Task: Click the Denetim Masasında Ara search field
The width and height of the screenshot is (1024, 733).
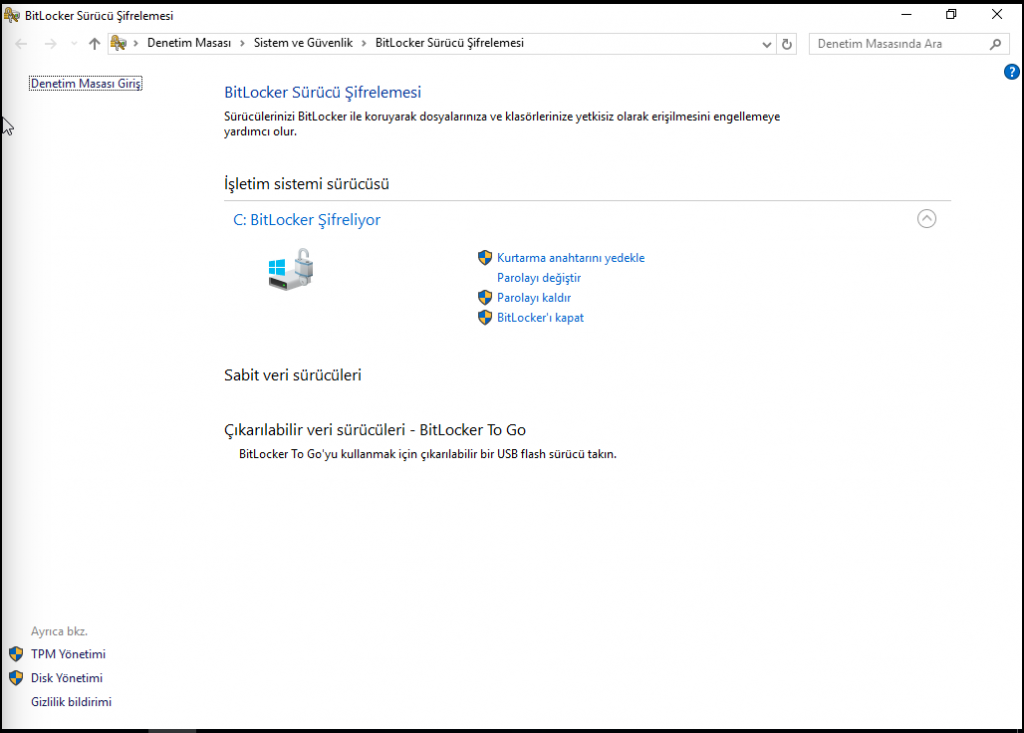Action: [895, 44]
